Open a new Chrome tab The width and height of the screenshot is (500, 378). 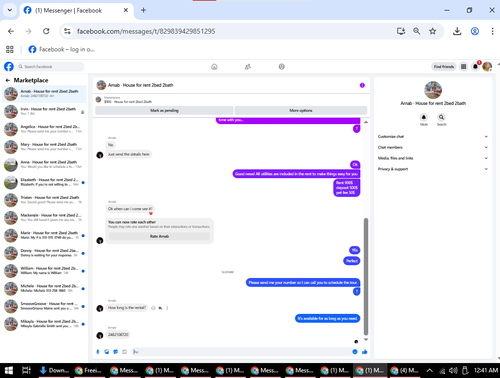click(143, 10)
